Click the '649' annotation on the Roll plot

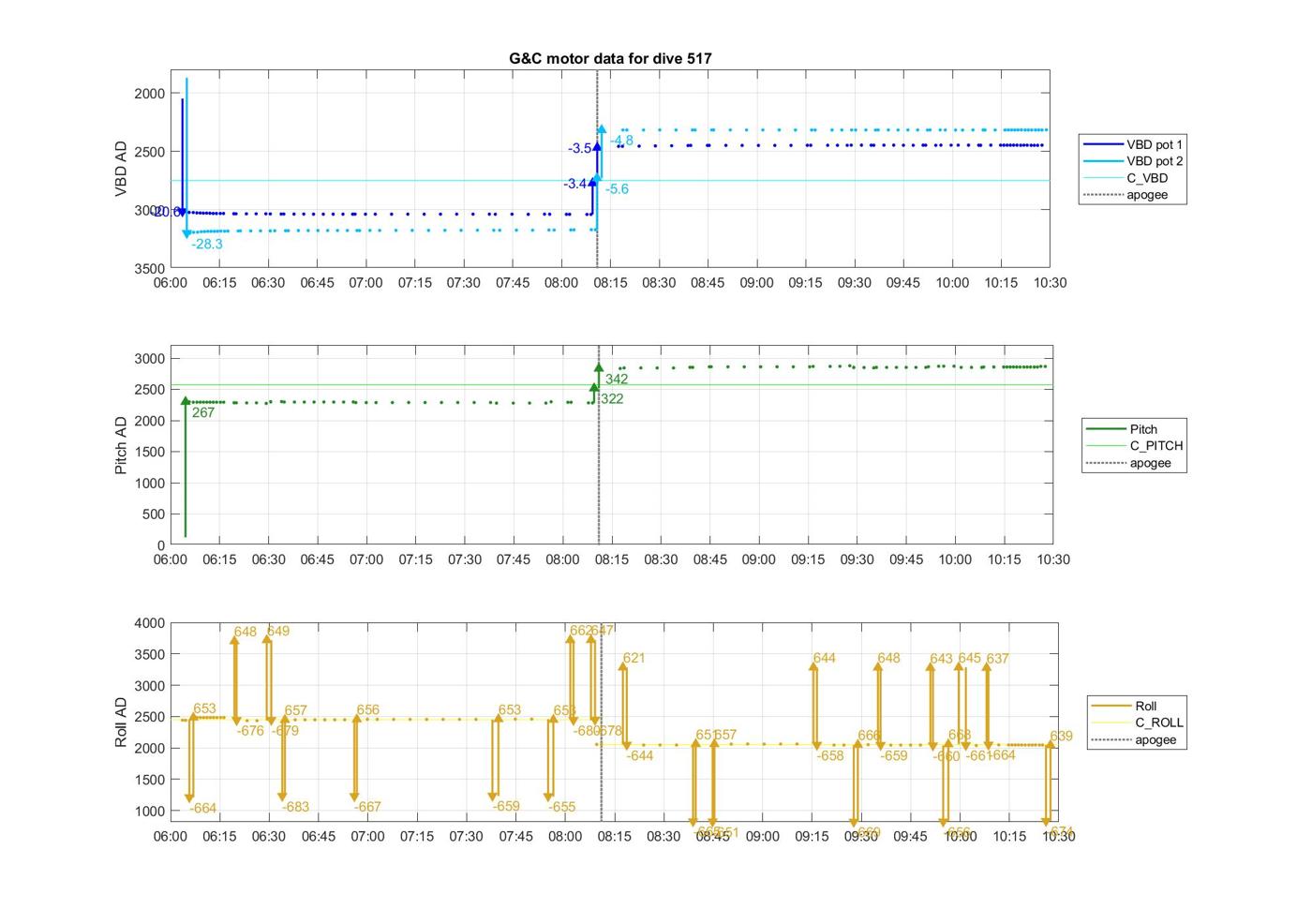pos(278,632)
